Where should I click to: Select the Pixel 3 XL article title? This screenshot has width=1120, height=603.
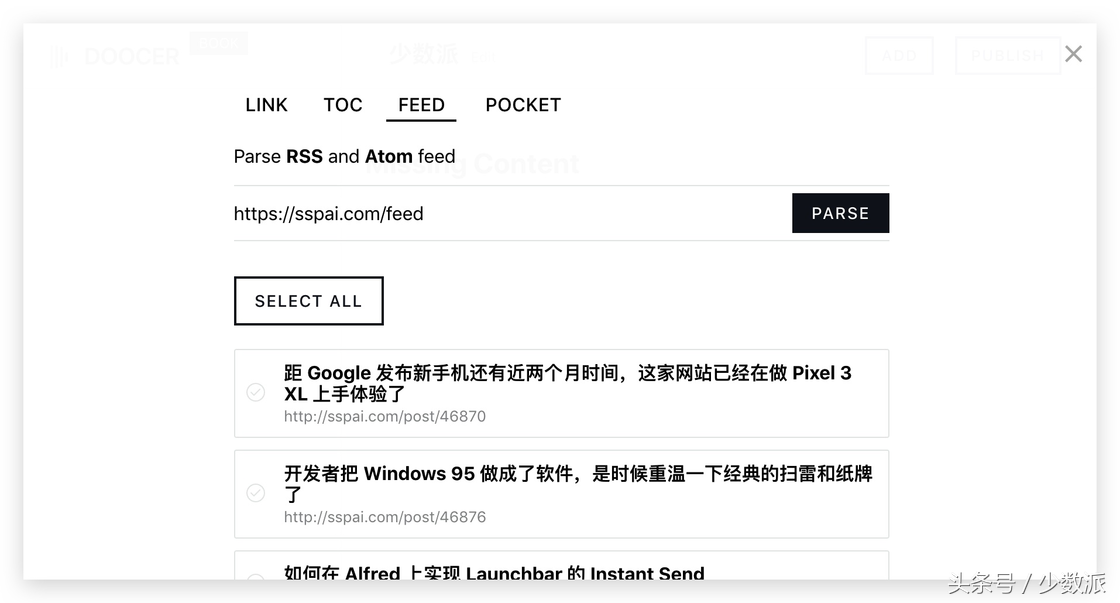567,383
